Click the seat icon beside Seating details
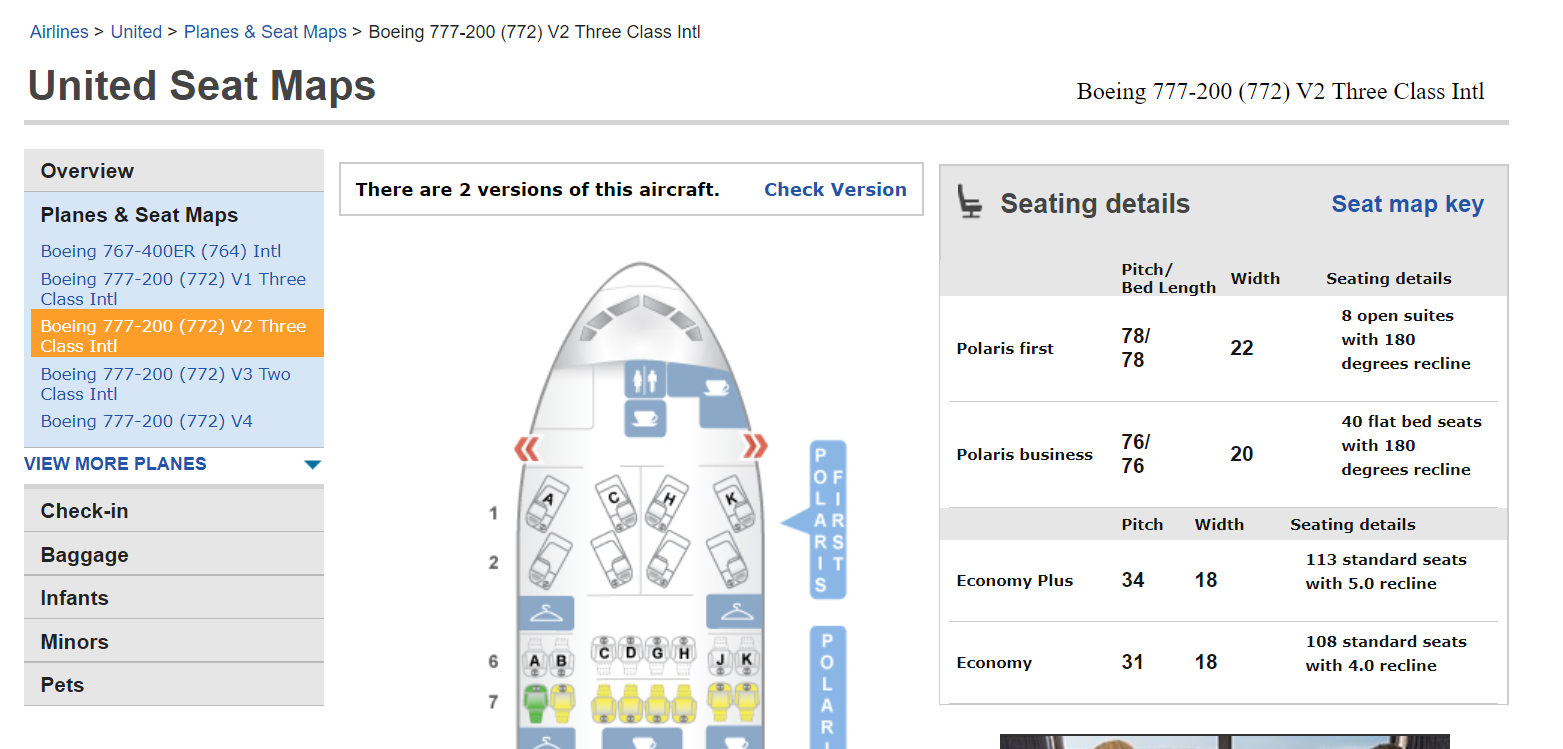Screen dimensions: 1563x749 969,202
